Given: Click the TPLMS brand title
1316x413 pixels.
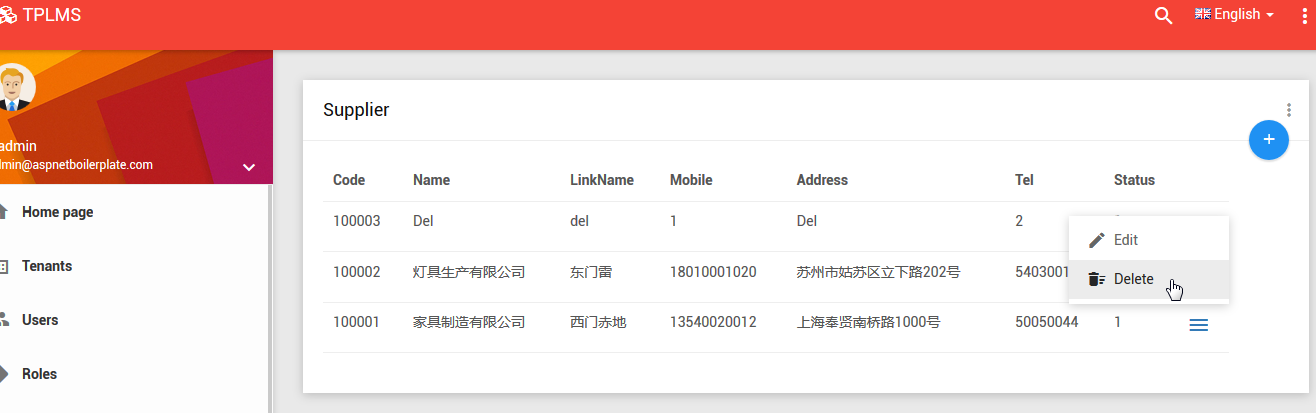Looking at the screenshot, I should [x=52, y=15].
